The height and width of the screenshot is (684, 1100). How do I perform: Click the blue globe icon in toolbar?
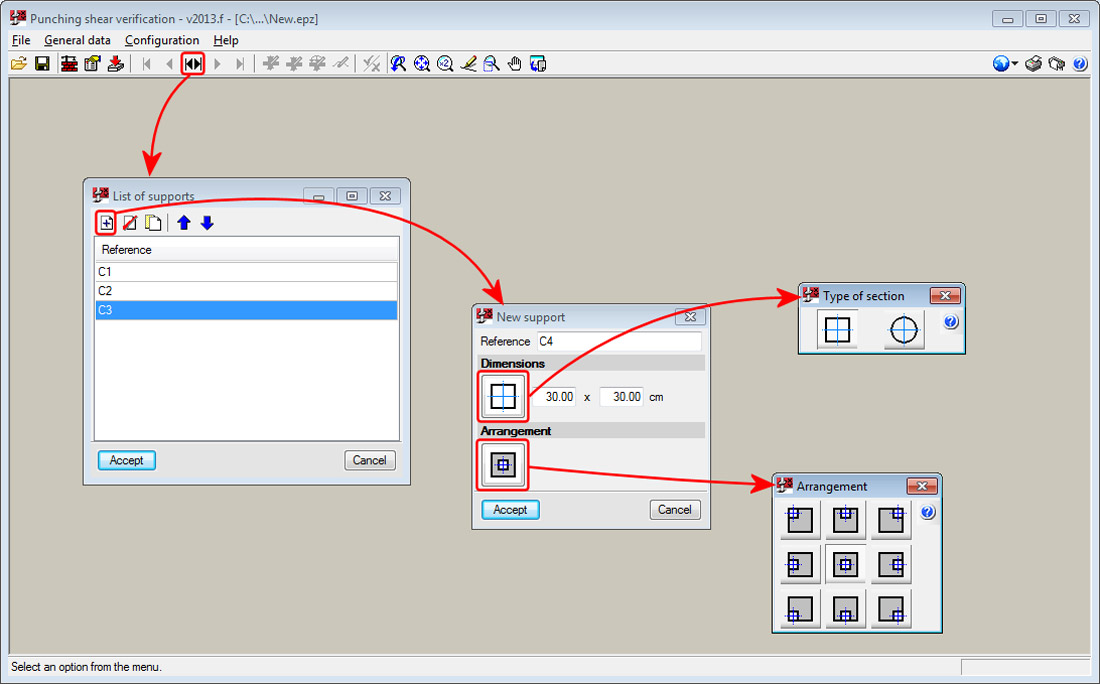tap(1001, 64)
